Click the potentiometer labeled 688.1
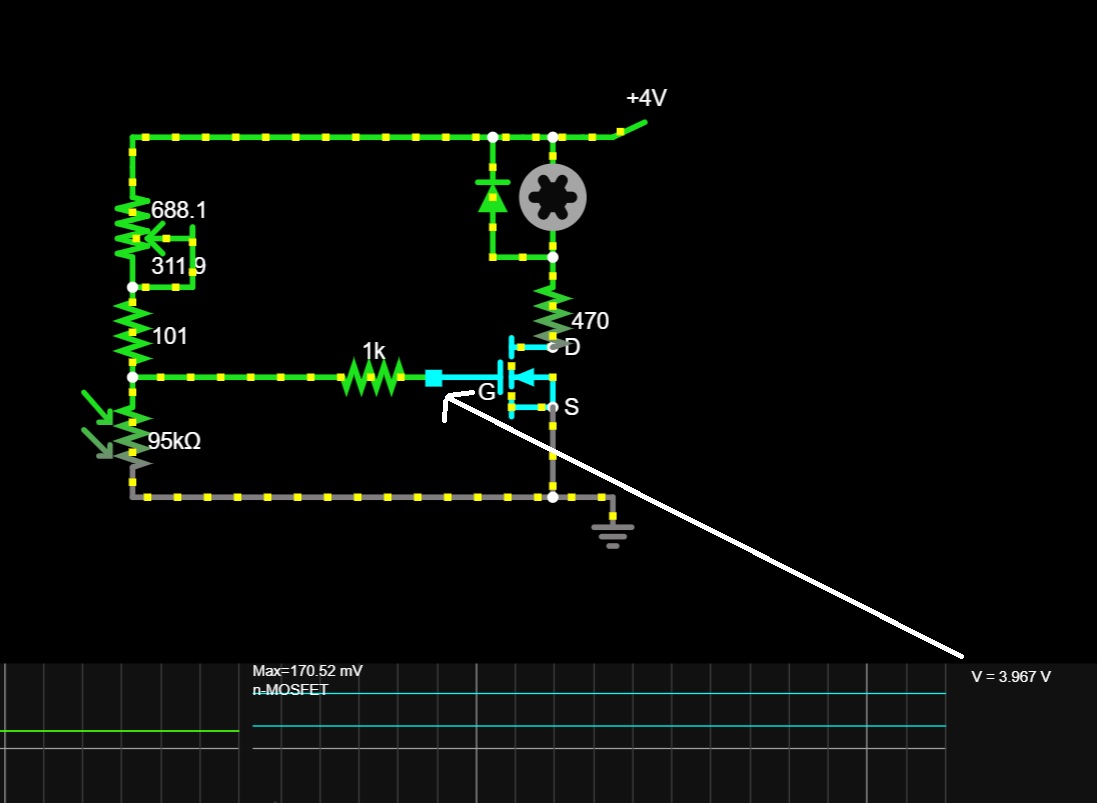 (x=133, y=229)
